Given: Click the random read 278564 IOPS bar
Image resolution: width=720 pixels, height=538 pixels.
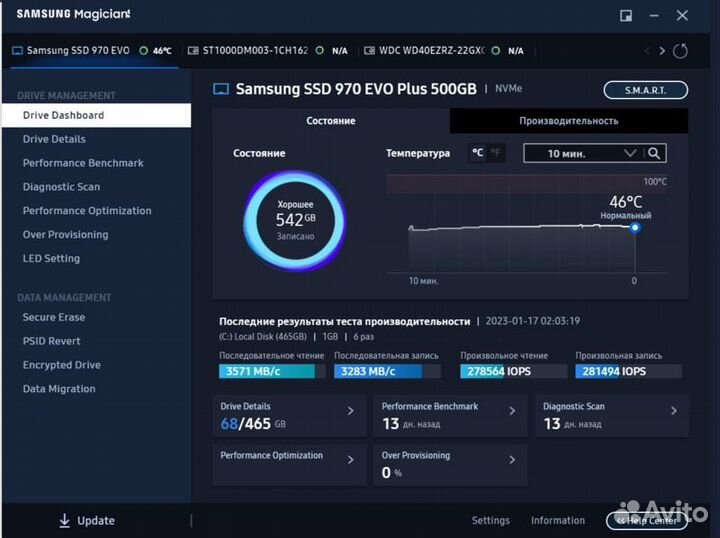Looking at the screenshot, I should pyautogui.click(x=513, y=371).
